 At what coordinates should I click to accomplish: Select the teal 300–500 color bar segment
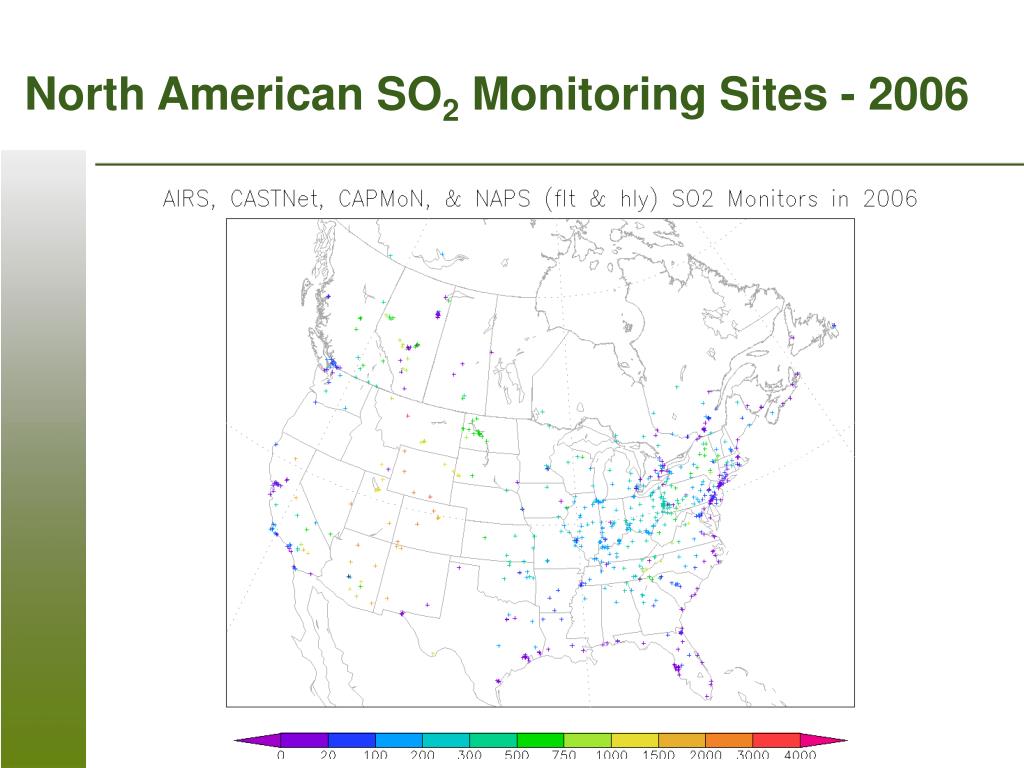493,740
